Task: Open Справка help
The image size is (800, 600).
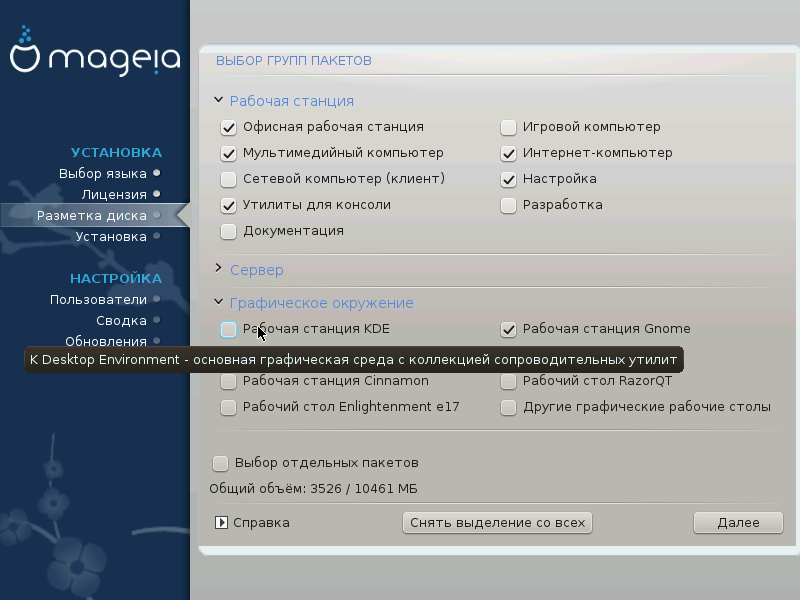Action: click(x=253, y=523)
